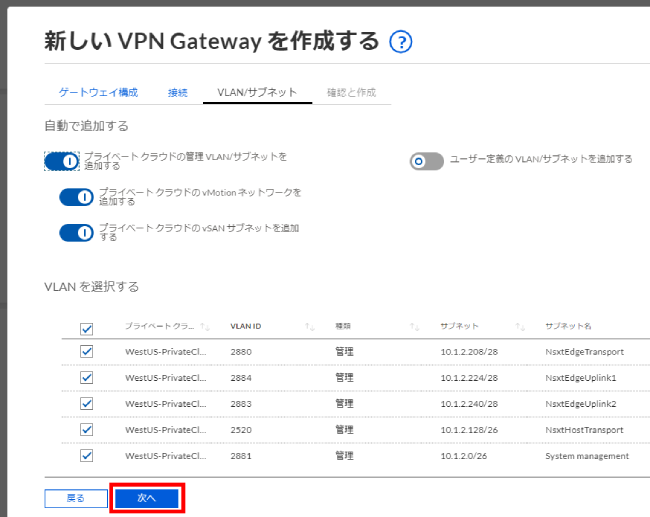Open the 接続 tab
This screenshot has height=517, width=650.
[178, 93]
